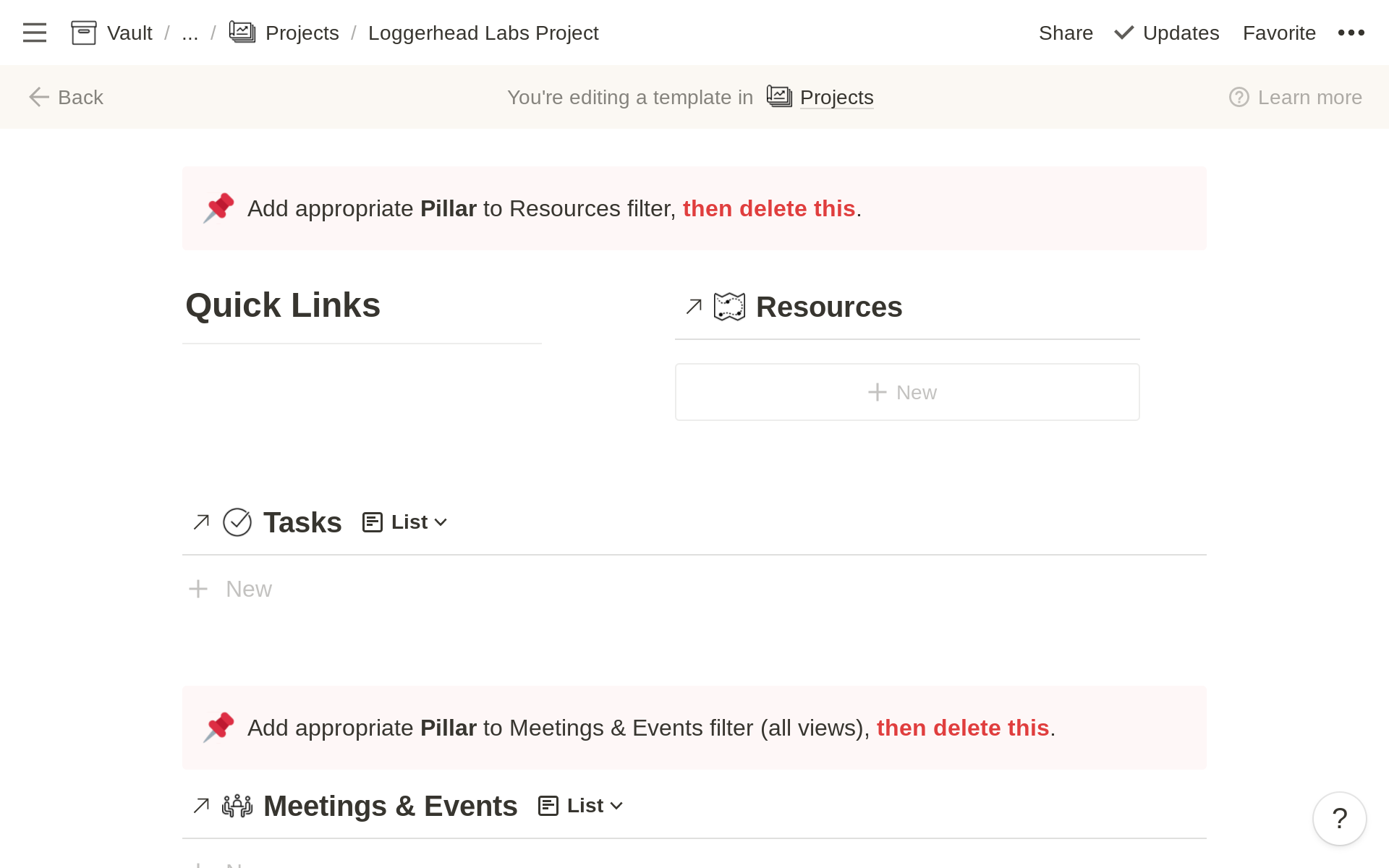Click the Vault archive icon in breadcrumb
The image size is (1389, 868).
point(83,33)
